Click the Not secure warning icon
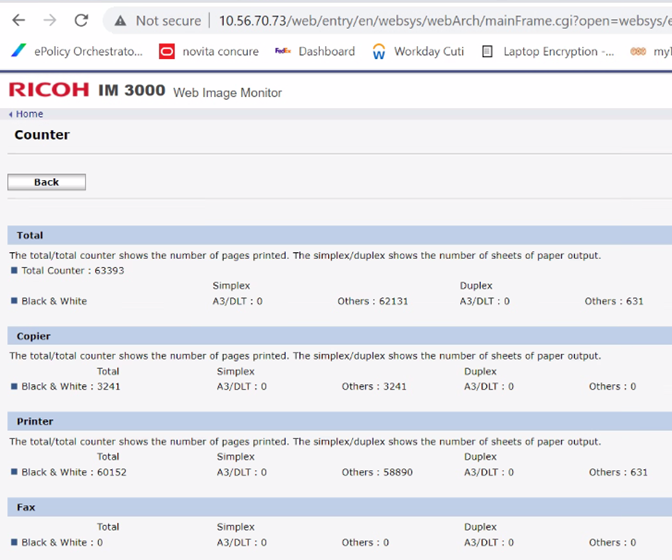Viewport: 672px width, 560px height. click(120, 21)
